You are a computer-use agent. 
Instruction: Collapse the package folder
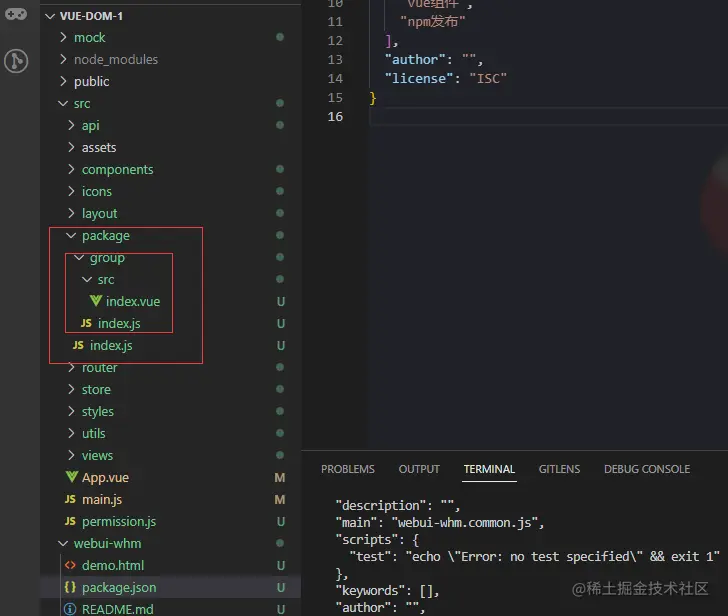(71, 235)
